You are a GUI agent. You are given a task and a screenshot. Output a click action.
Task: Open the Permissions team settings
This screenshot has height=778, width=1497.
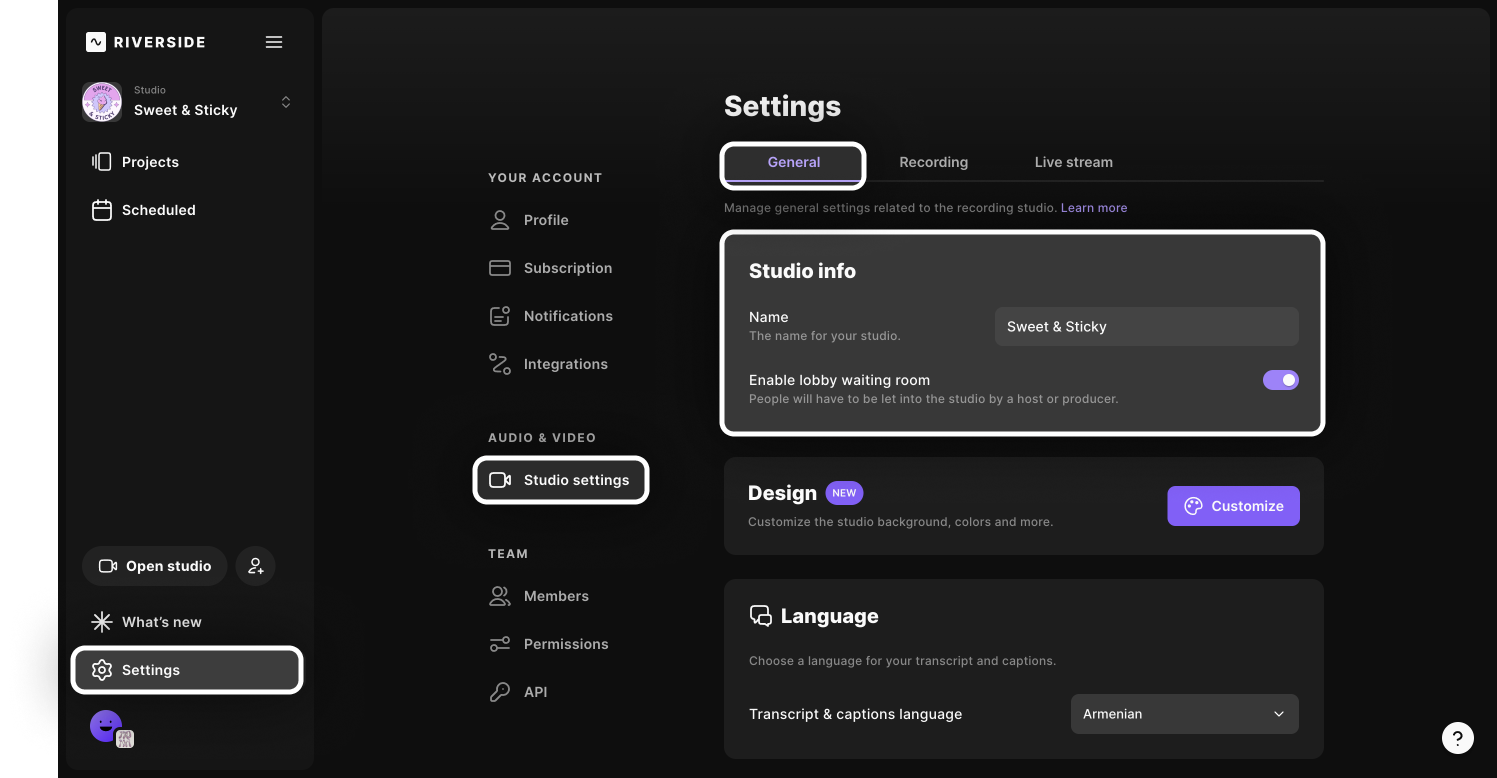coord(565,644)
